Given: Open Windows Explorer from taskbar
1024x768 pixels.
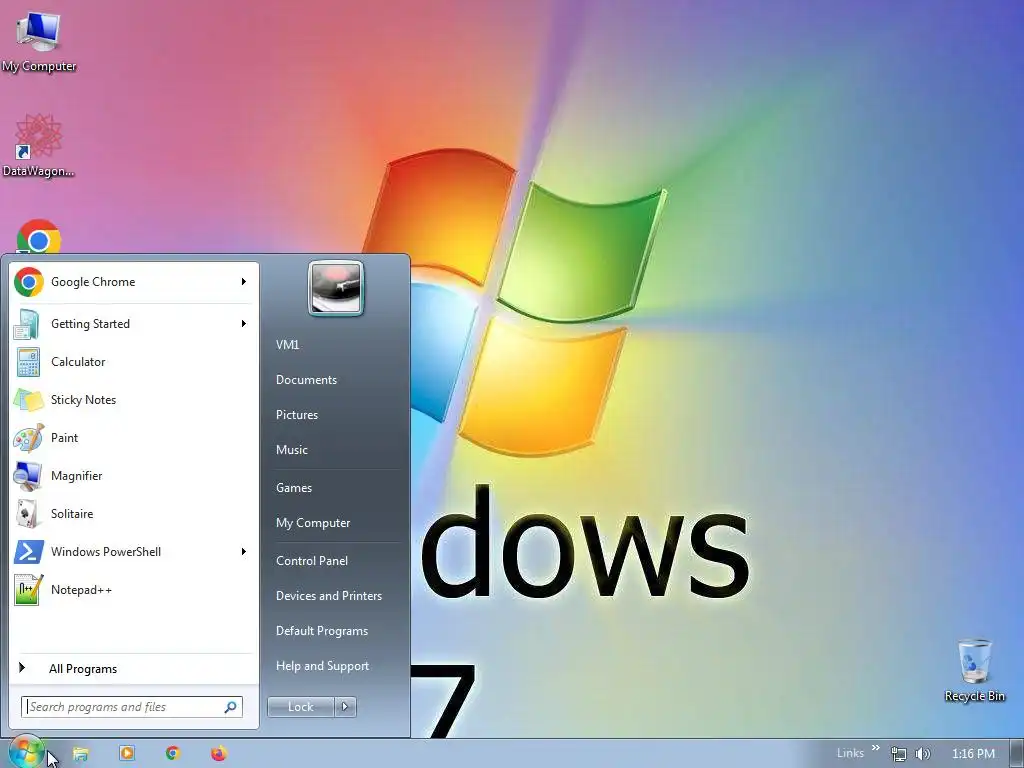Looking at the screenshot, I should 80,754.
